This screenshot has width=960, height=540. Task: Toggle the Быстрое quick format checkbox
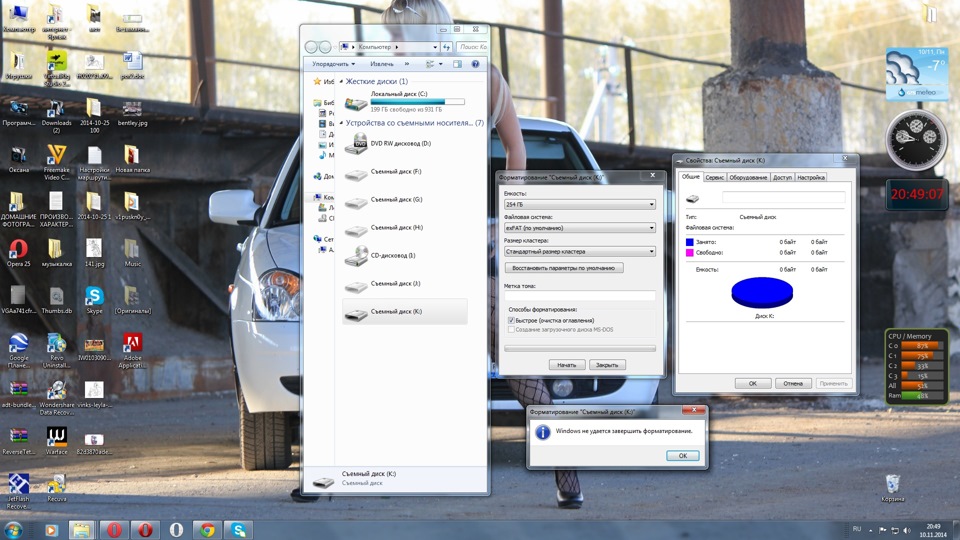click(x=511, y=320)
